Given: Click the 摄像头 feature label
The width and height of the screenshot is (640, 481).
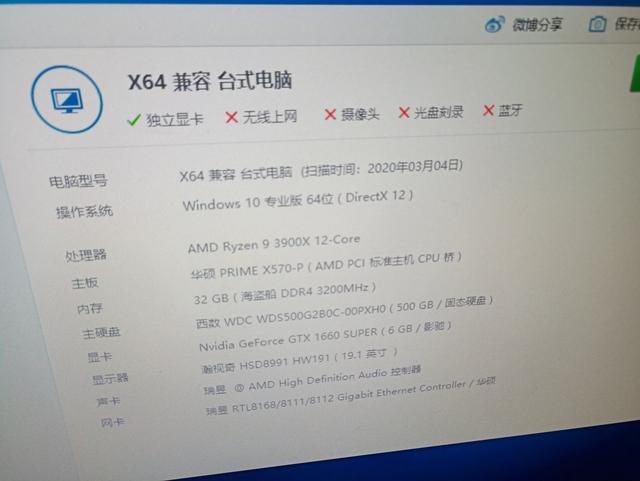Looking at the screenshot, I should click(360, 114).
